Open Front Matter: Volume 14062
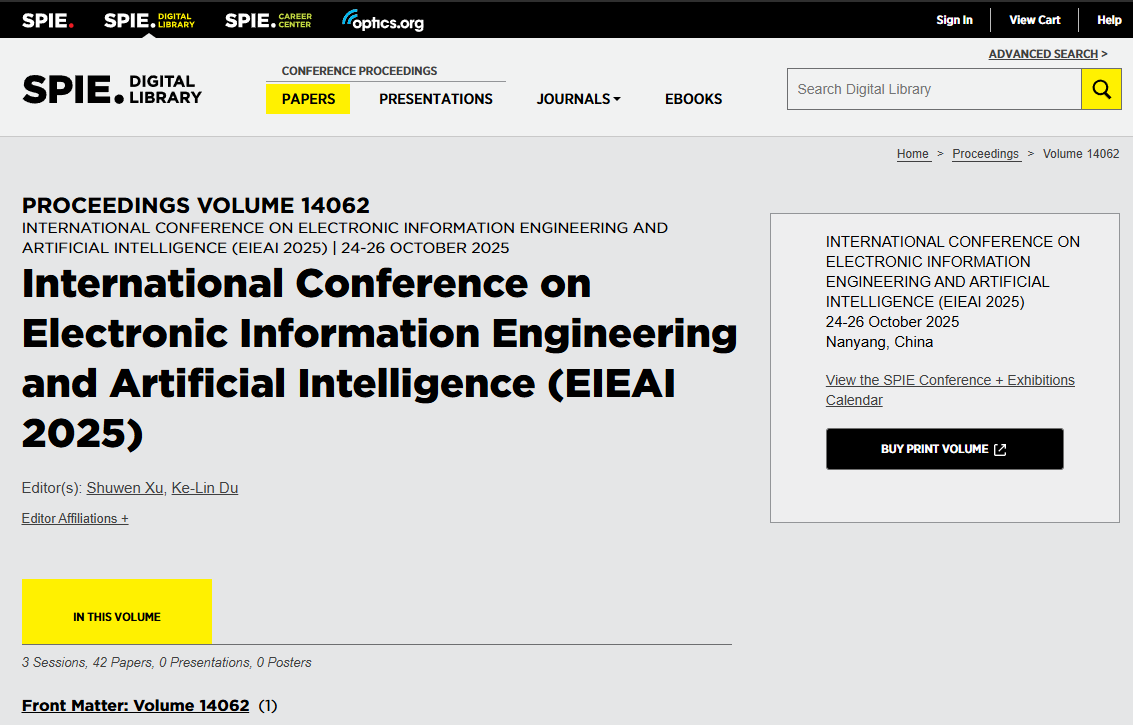Image resolution: width=1133 pixels, height=725 pixels. click(x=136, y=705)
